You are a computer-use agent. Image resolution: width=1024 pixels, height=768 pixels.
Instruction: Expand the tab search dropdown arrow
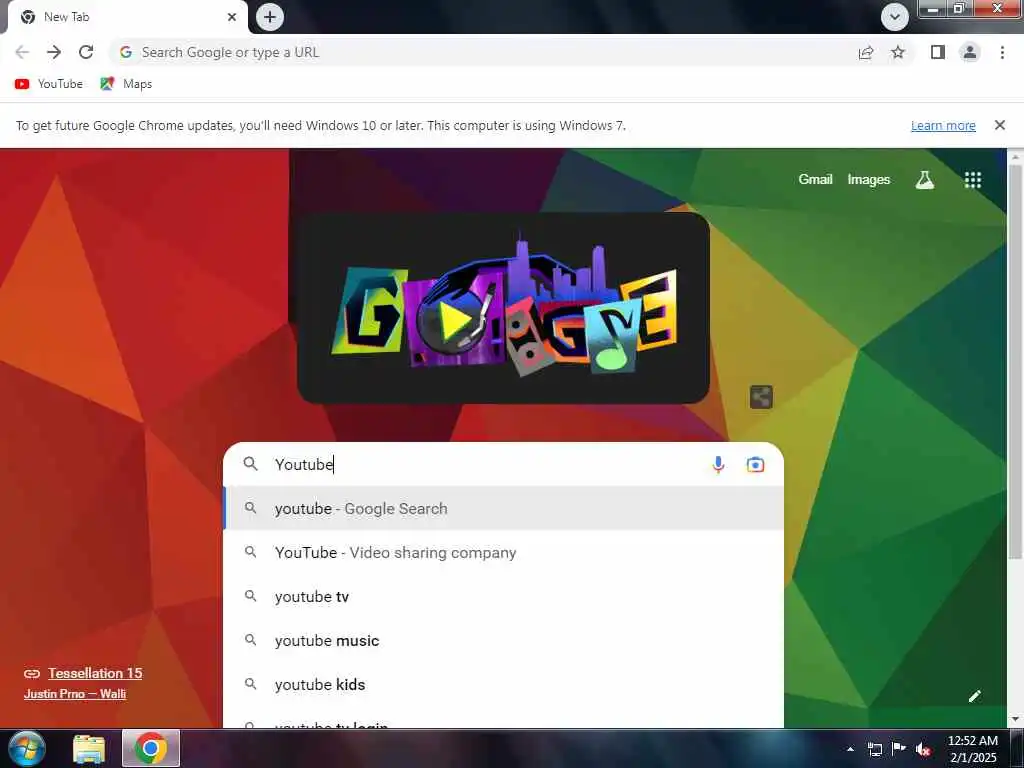[895, 17]
